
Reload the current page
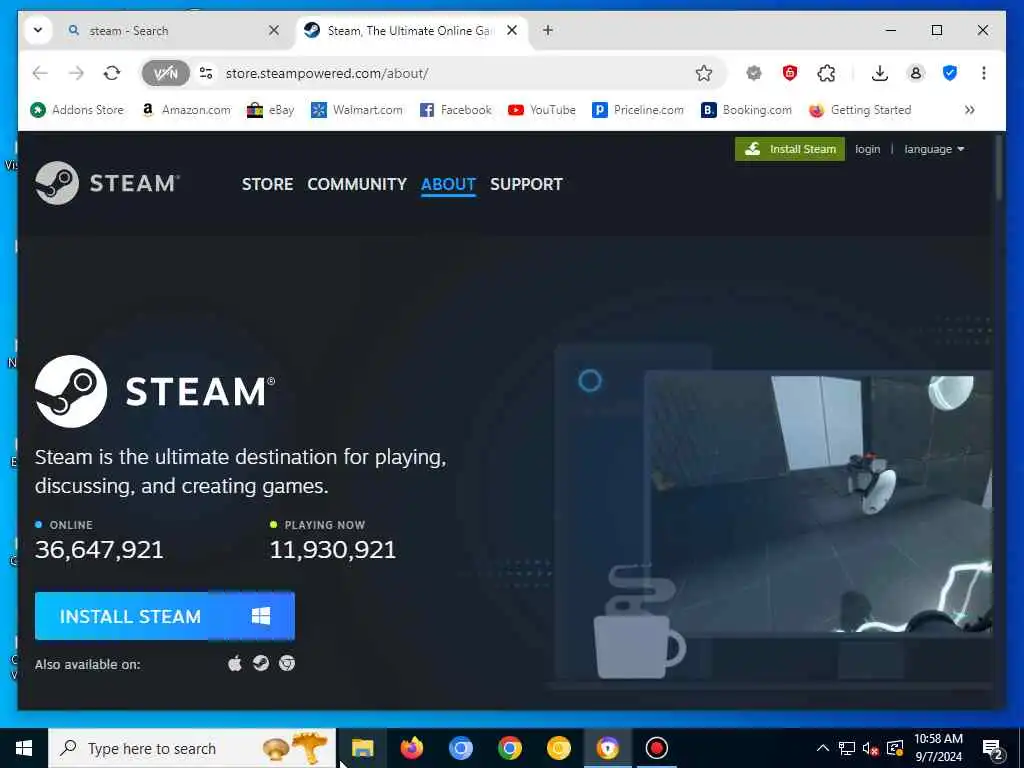[112, 73]
